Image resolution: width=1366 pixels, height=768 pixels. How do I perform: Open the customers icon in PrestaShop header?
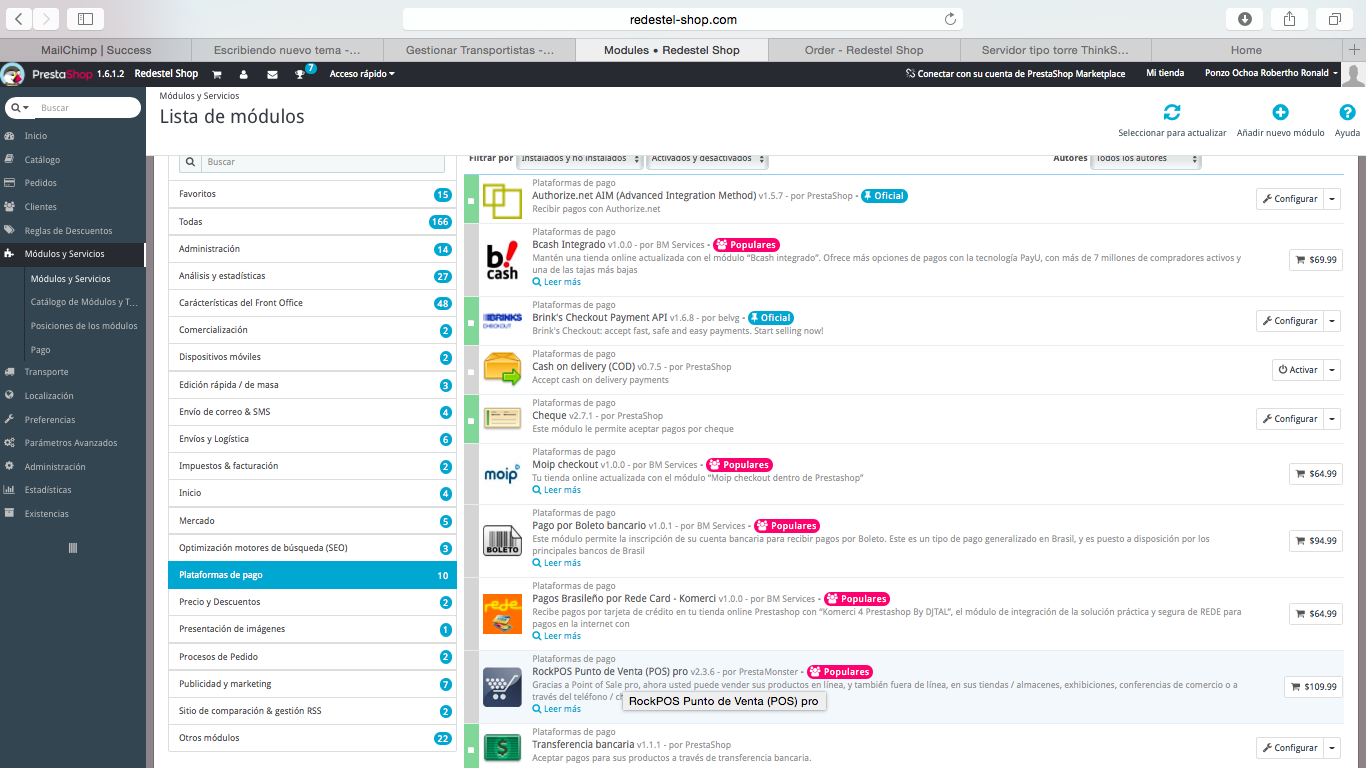click(x=244, y=74)
